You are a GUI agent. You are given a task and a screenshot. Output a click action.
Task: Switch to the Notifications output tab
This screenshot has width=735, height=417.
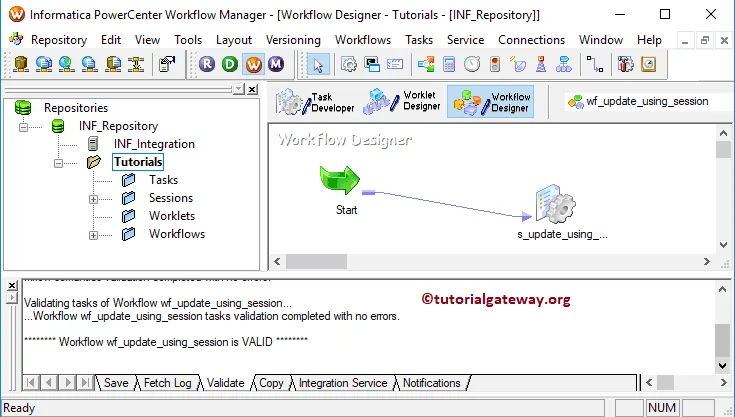(432, 383)
